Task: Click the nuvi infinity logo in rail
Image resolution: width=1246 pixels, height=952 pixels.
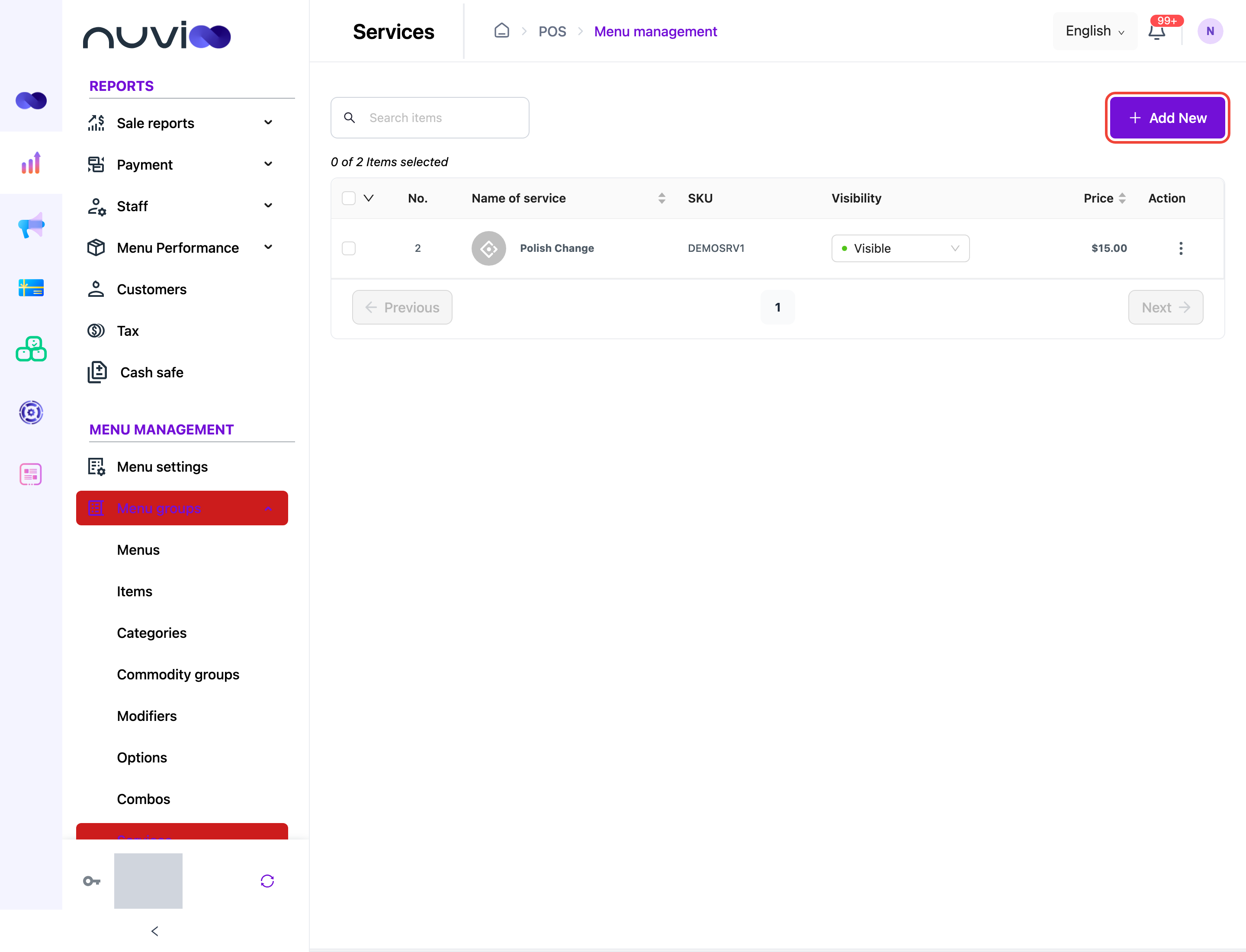Action: point(31,100)
